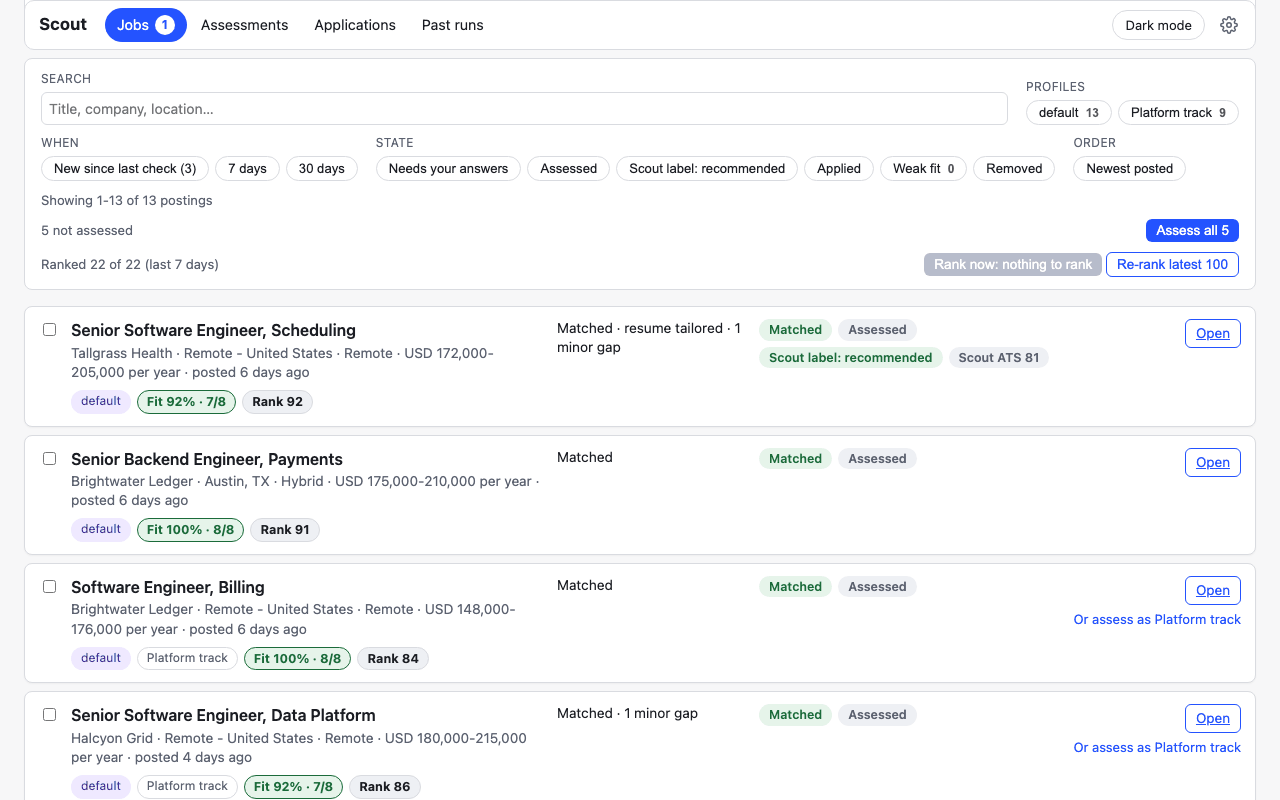Select the default profile filter
The height and width of the screenshot is (800, 1280).
(x=1069, y=112)
